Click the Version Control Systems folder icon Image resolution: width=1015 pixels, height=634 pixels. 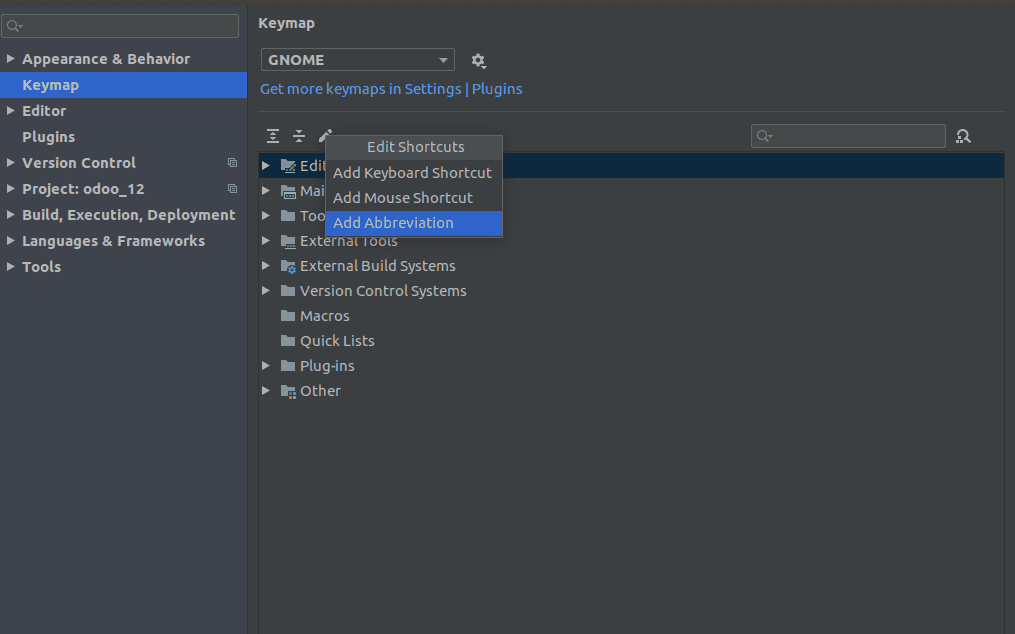[x=288, y=291]
